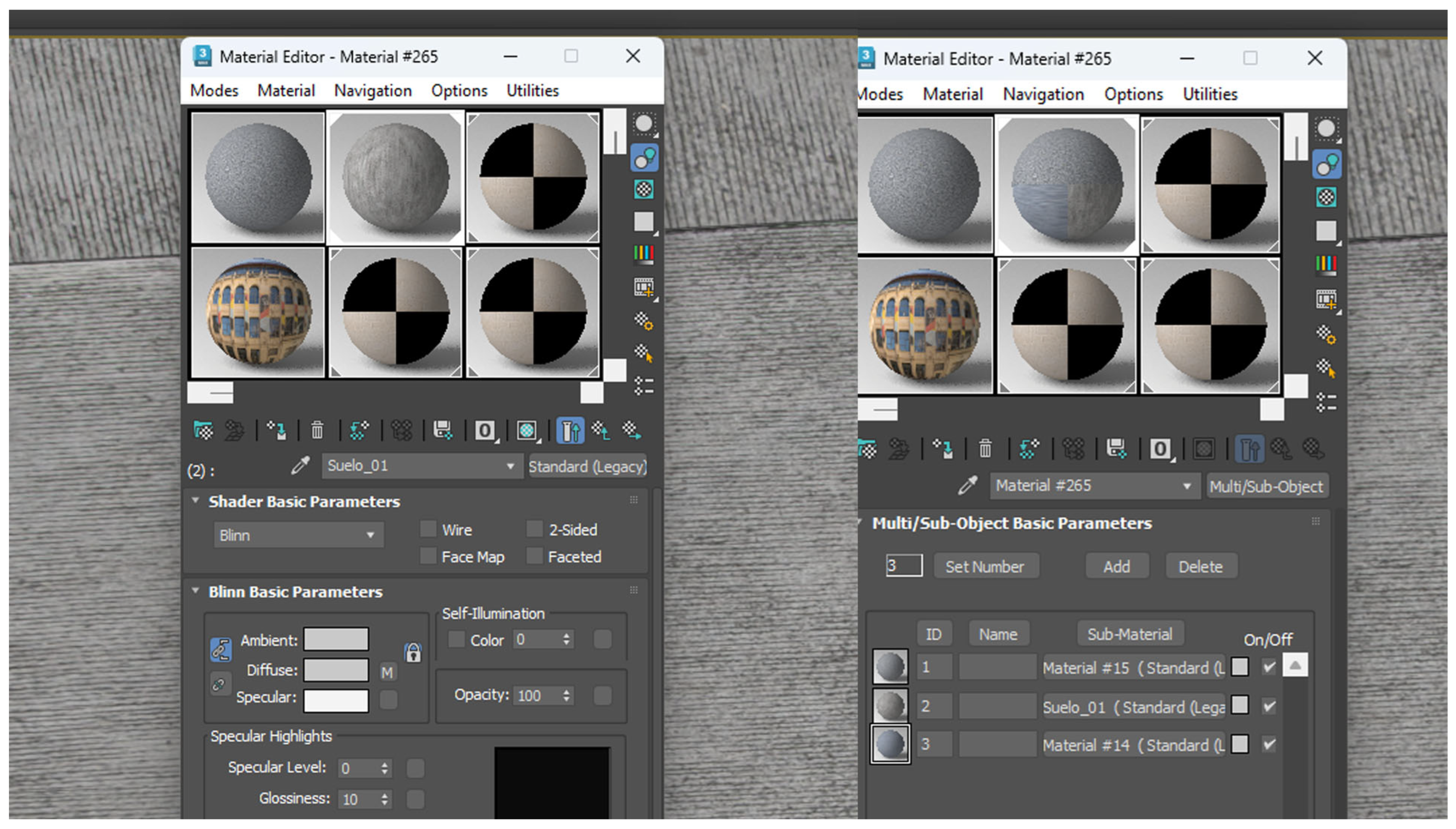1456x829 pixels.
Task: Click Assign Material to Selection icon
Action: click(x=277, y=430)
